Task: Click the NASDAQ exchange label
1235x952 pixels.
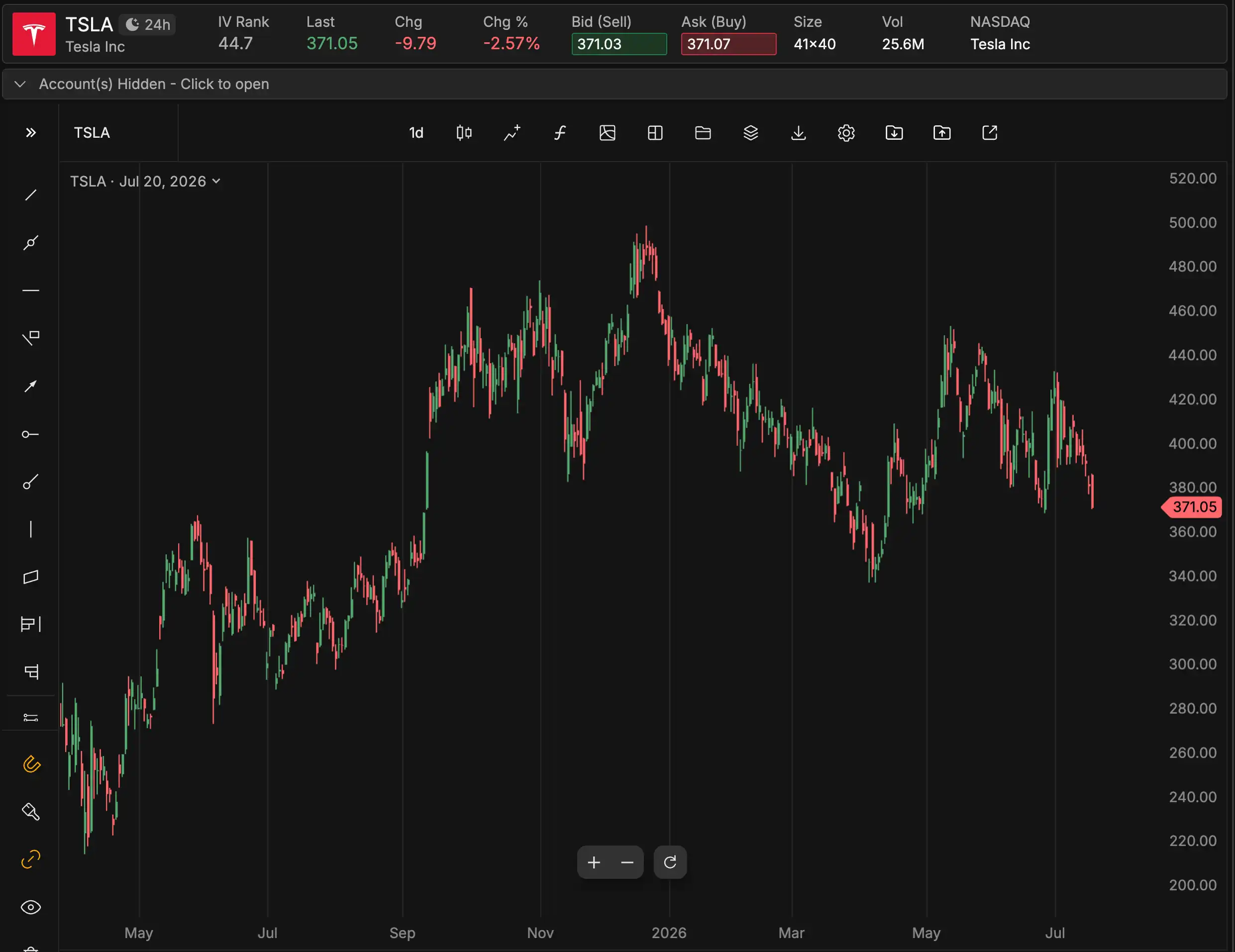Action: [1000, 22]
